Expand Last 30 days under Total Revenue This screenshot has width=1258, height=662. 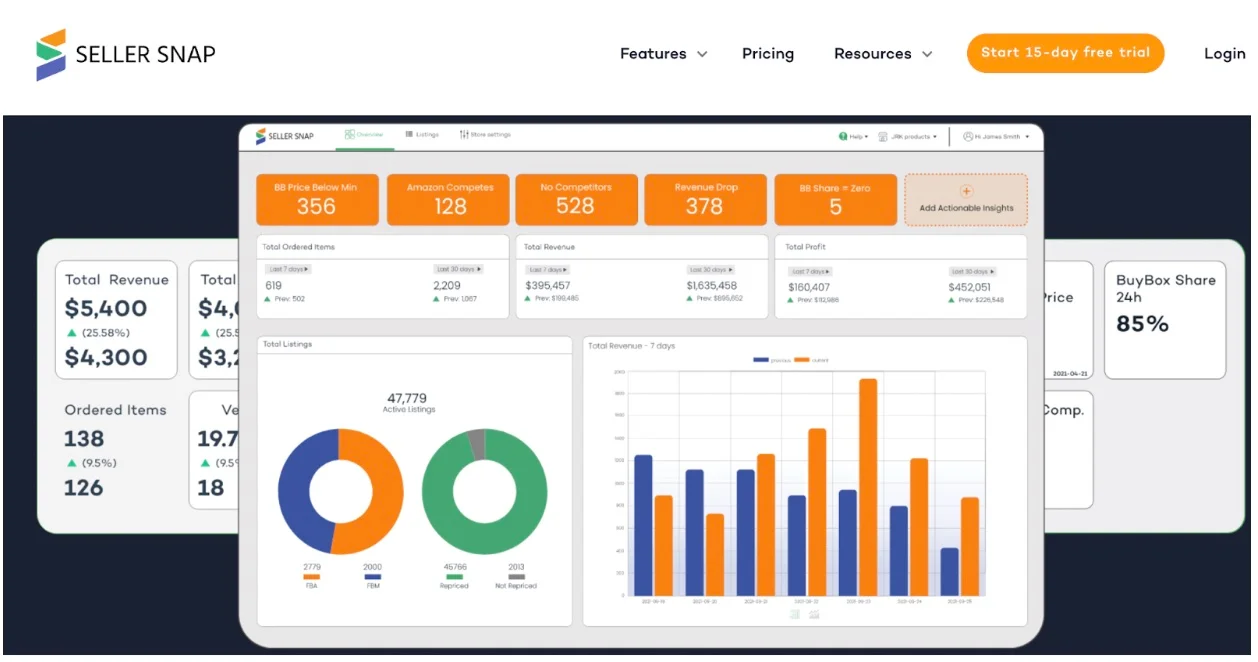(713, 270)
